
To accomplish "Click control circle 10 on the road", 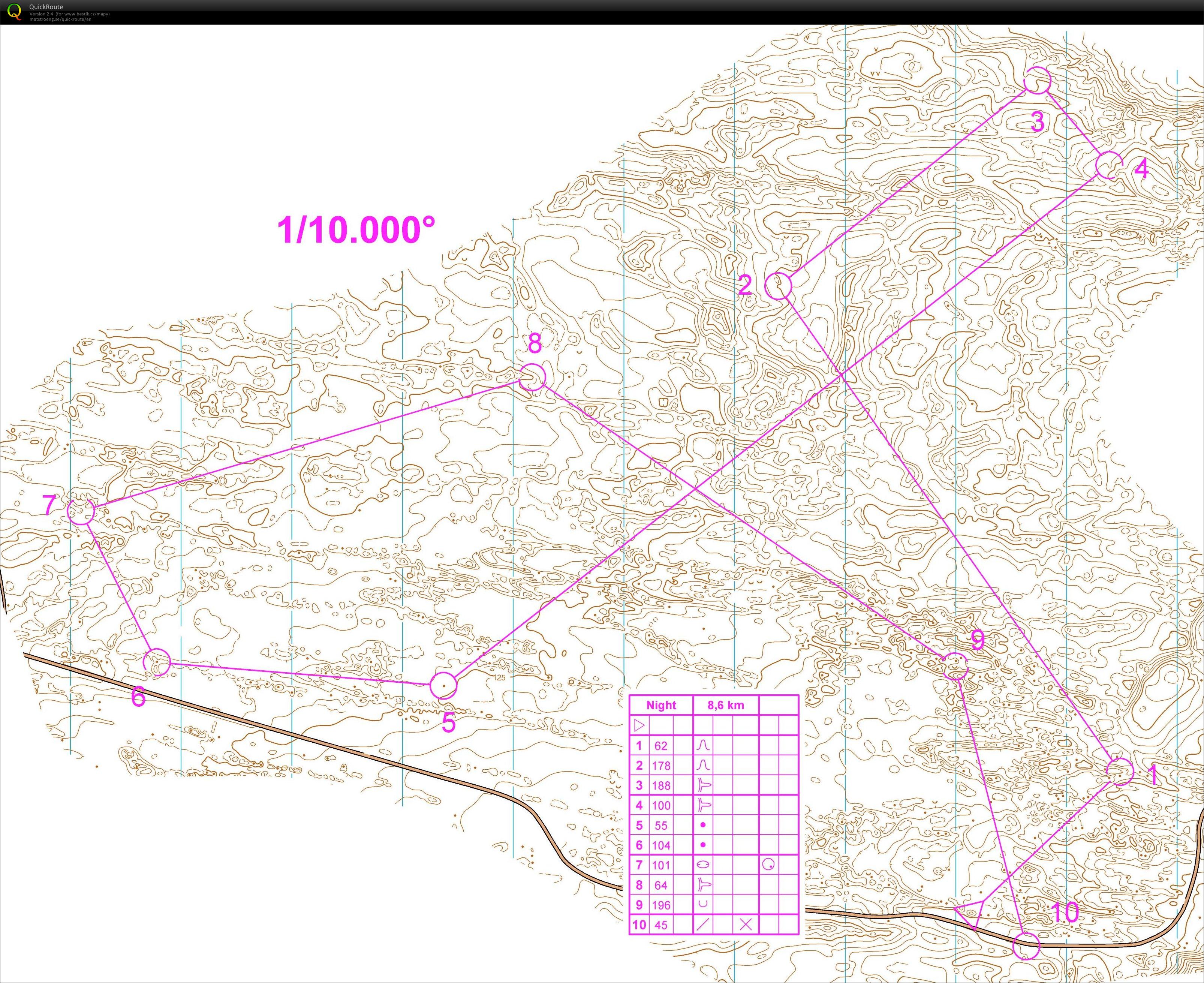I will 1026,946.
